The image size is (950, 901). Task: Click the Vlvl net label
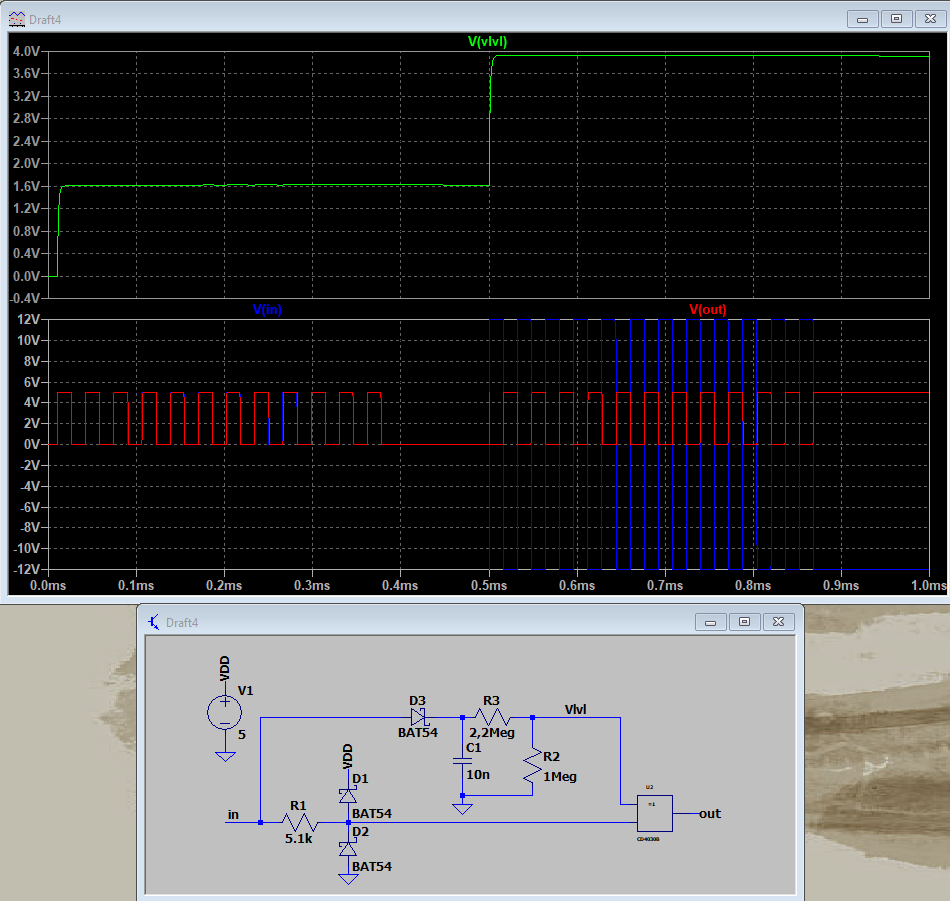(575, 709)
